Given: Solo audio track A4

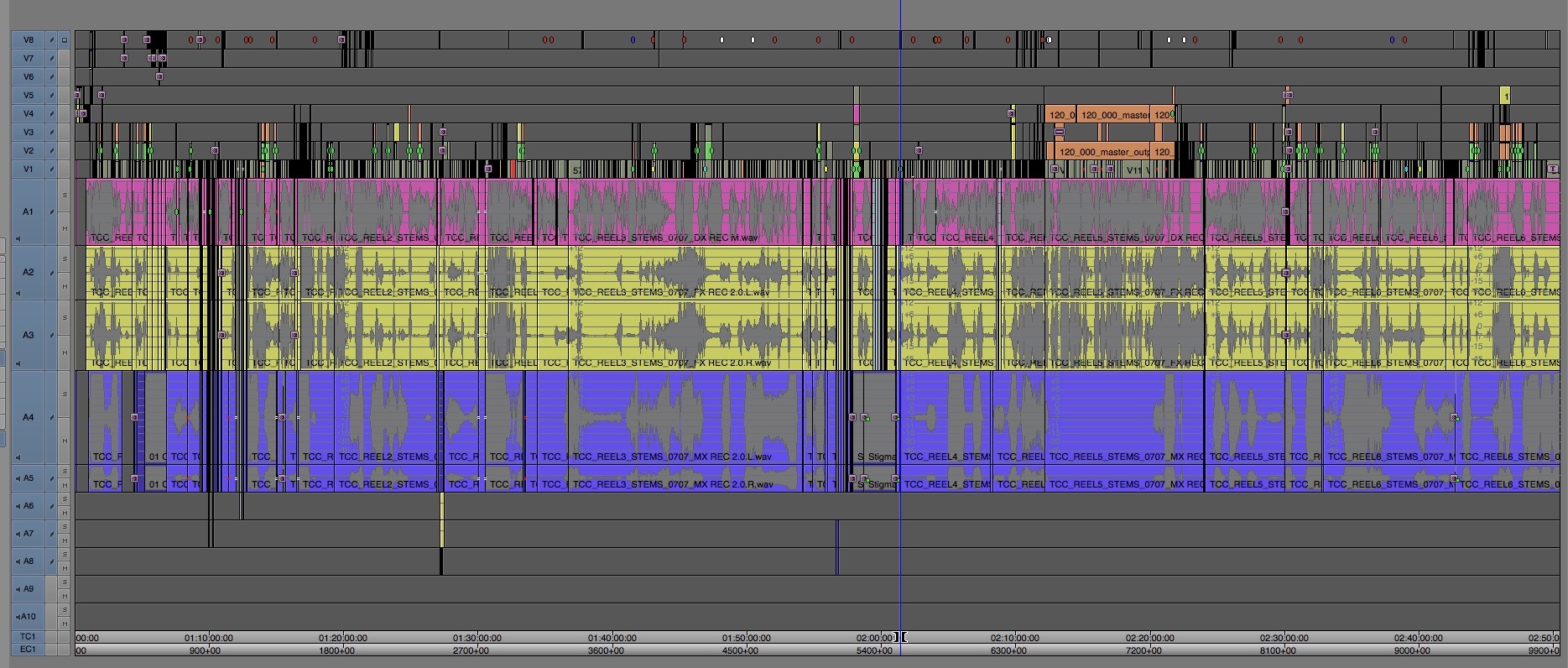Looking at the screenshot, I should (x=65, y=394).
